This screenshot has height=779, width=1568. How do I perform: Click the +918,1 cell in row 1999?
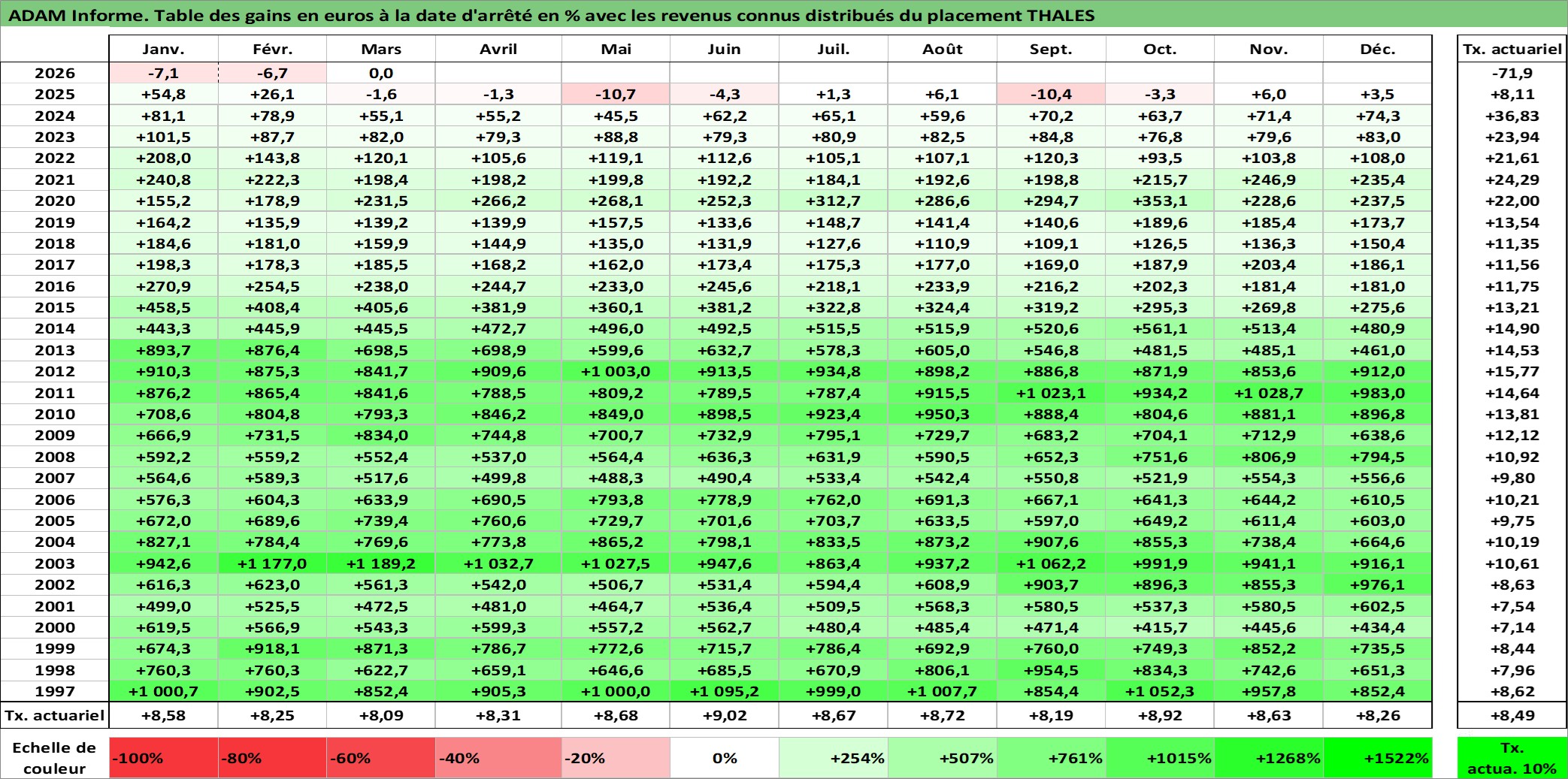pyautogui.click(x=273, y=648)
